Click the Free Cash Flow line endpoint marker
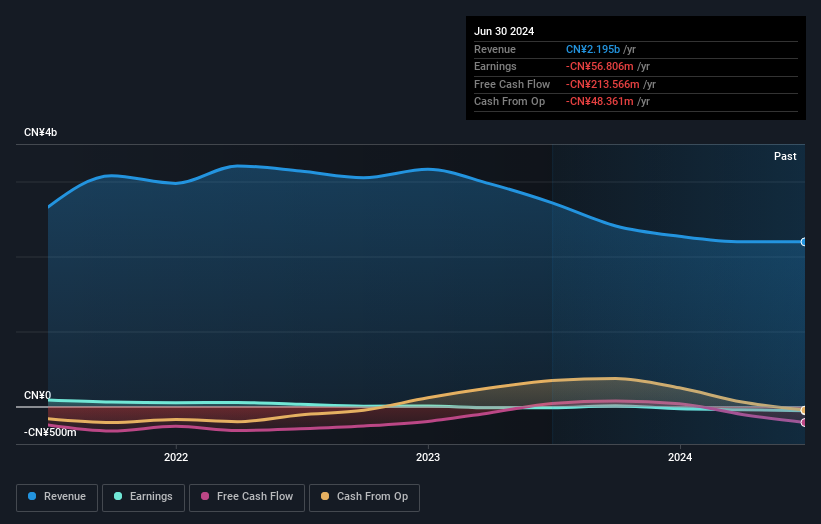The width and height of the screenshot is (821, 524). coord(804,422)
